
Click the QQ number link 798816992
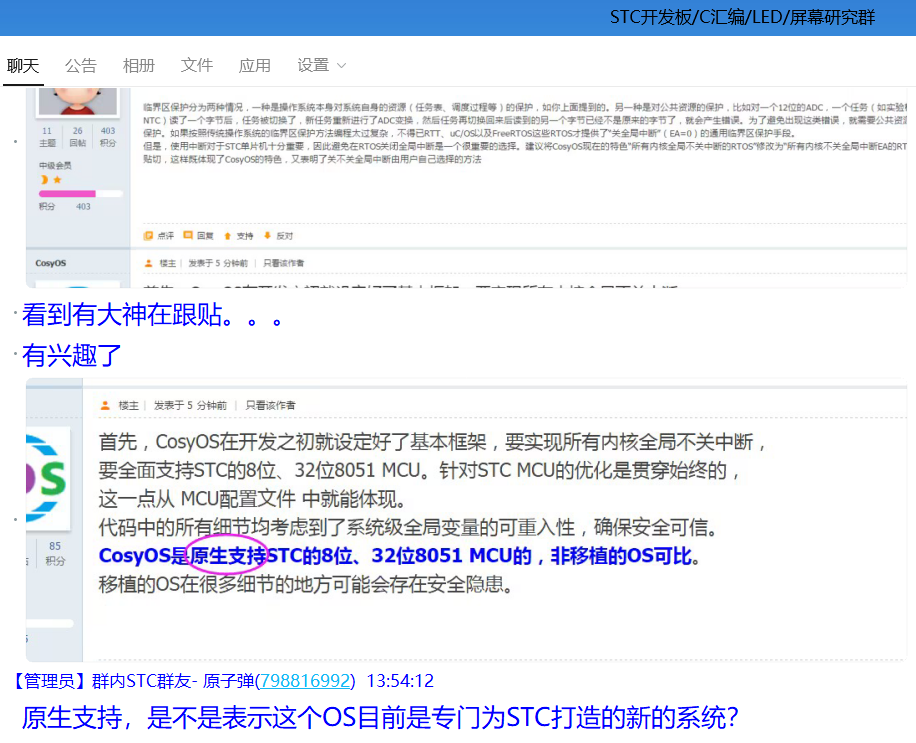307,680
